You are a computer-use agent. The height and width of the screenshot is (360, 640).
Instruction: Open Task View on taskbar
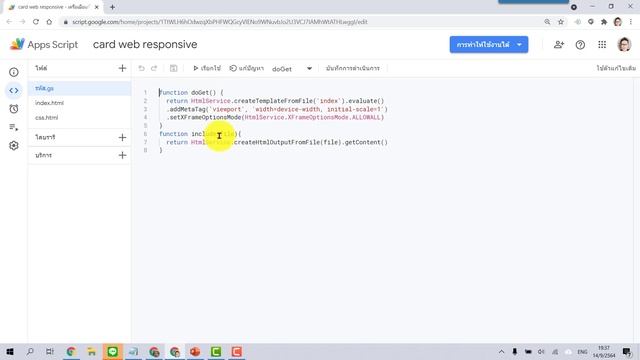coord(50,351)
